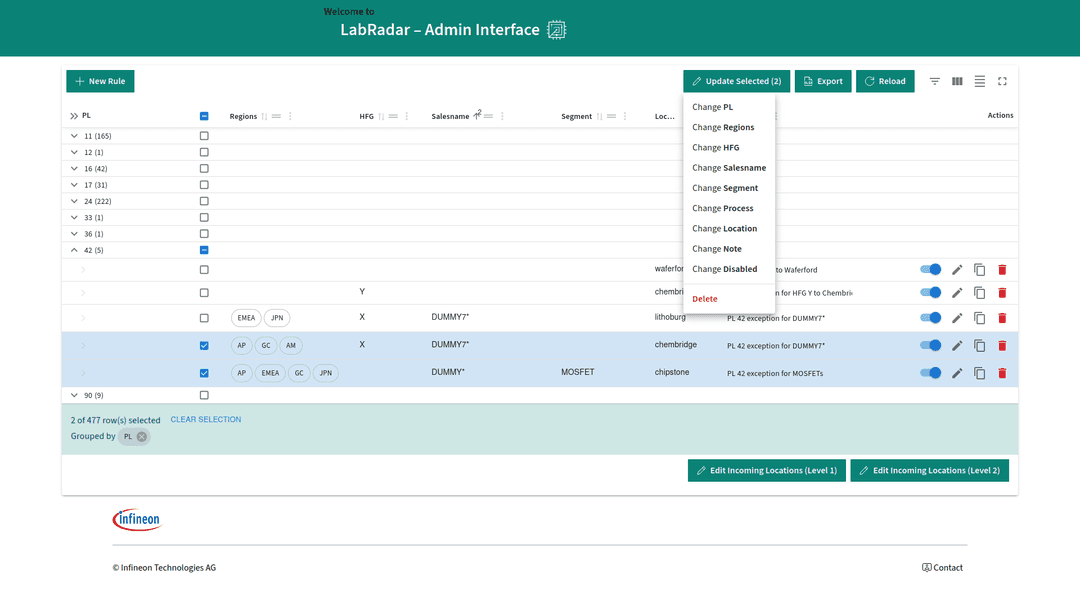Screen dimensions: 1080x608
Task: Expand the PL 33 (1) group
Action: coord(74,218)
